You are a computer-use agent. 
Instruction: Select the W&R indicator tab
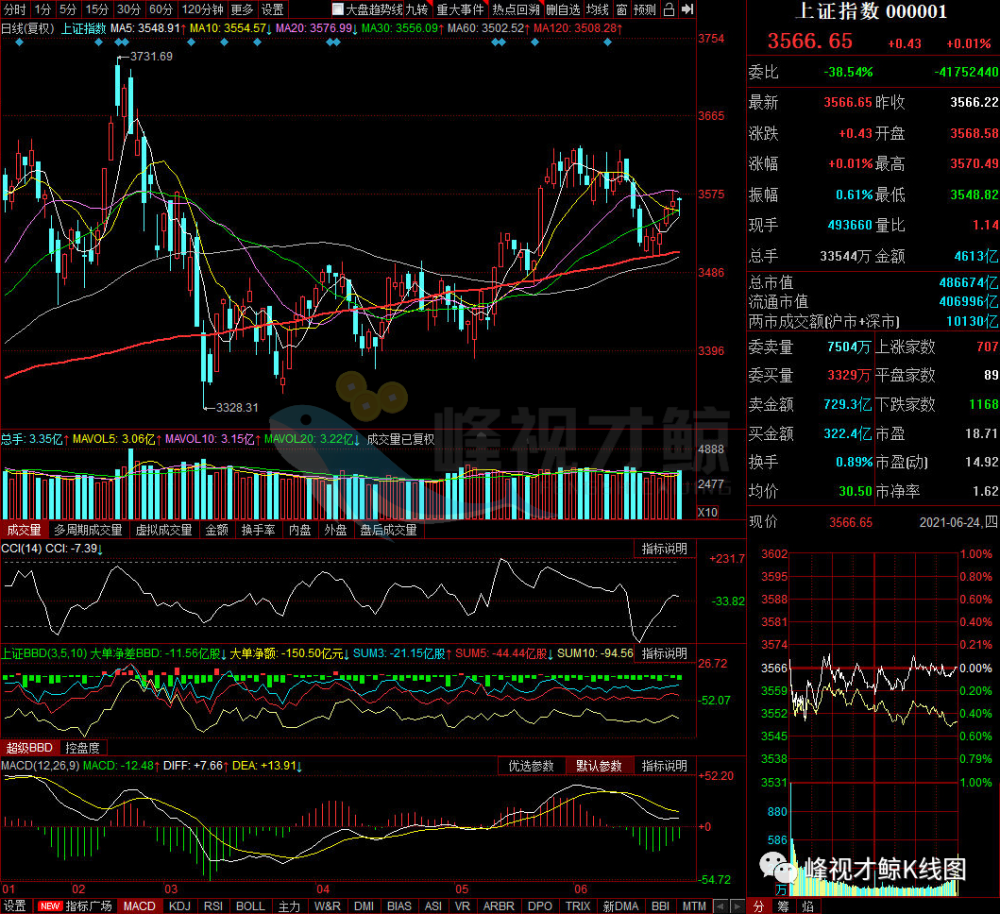point(327,906)
